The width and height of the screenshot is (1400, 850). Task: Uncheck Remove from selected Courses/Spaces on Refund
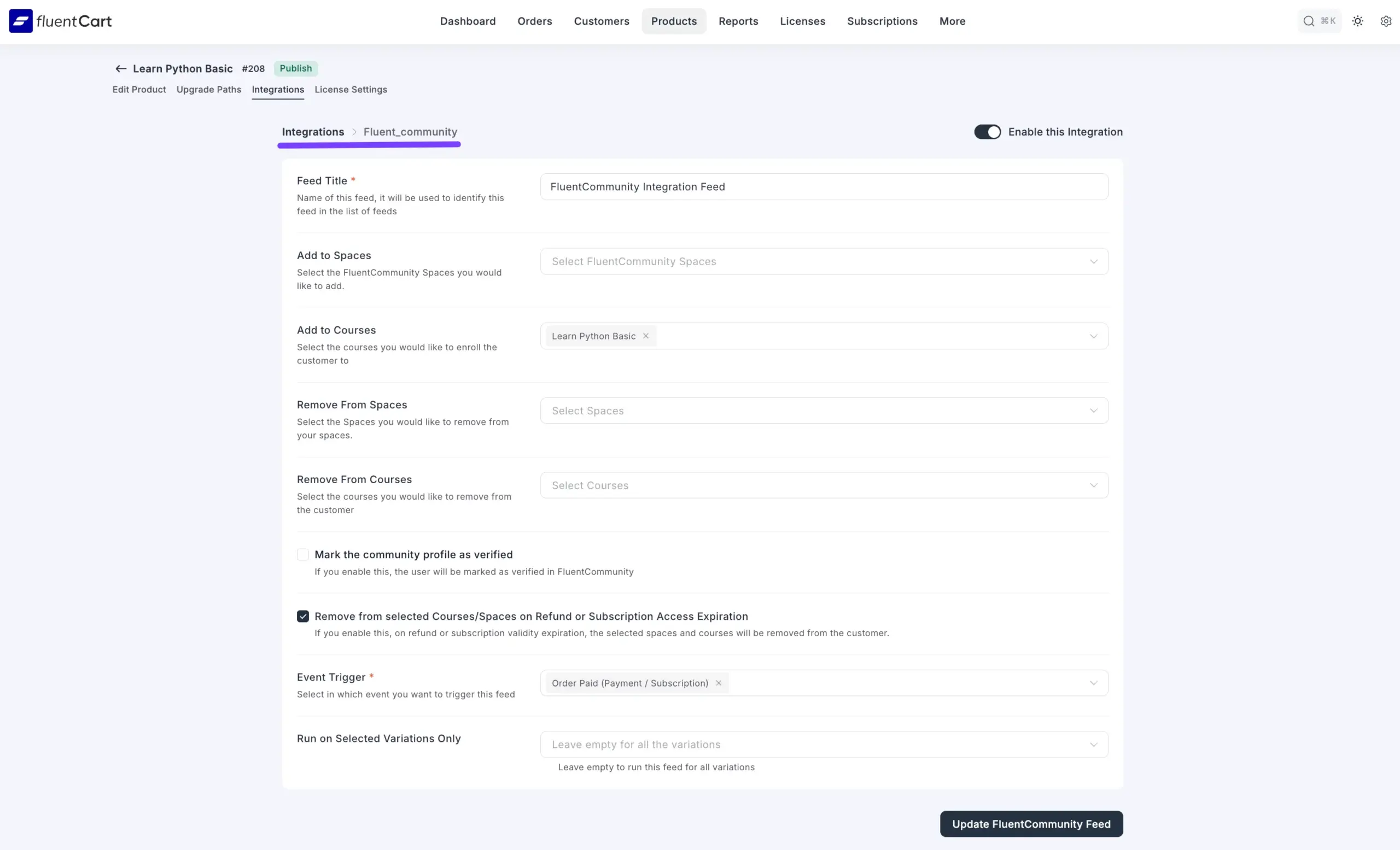pyautogui.click(x=303, y=616)
